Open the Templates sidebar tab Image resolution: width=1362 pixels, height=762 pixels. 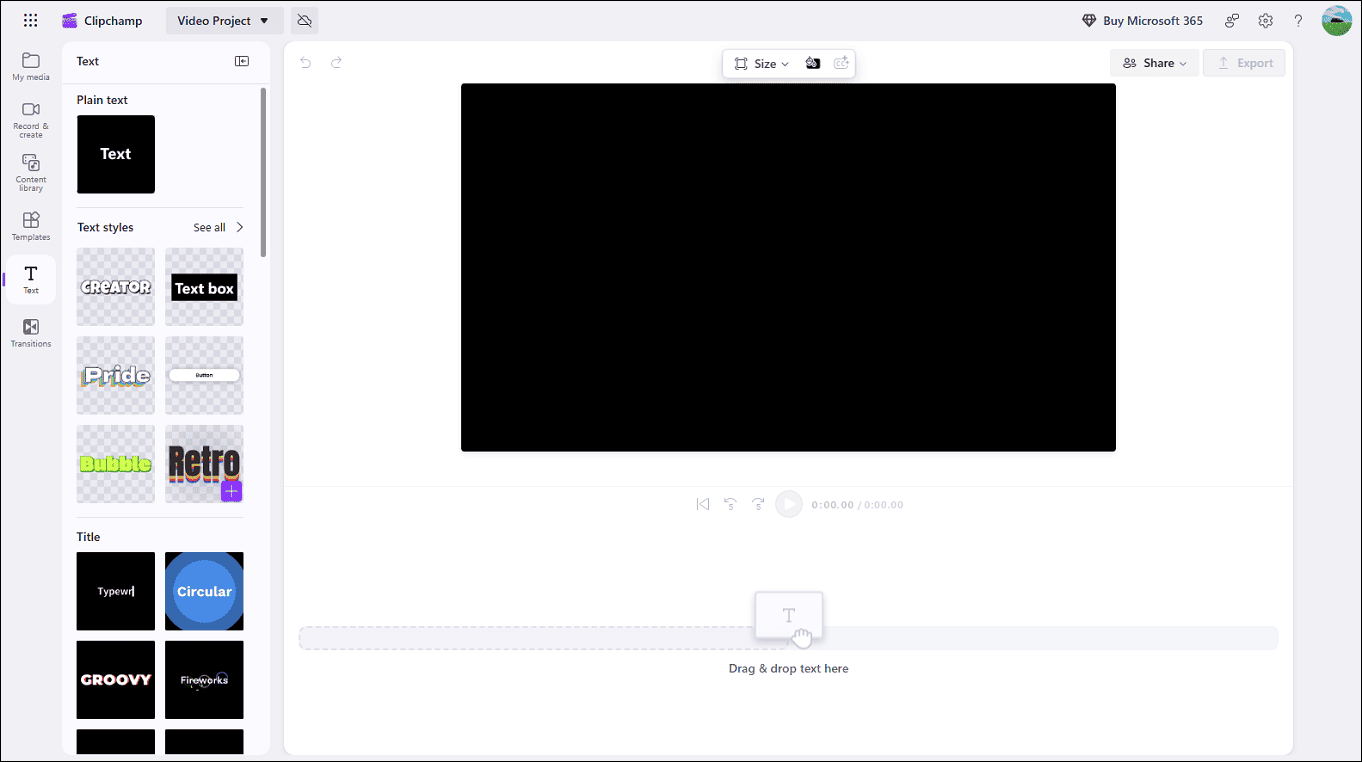coord(31,226)
